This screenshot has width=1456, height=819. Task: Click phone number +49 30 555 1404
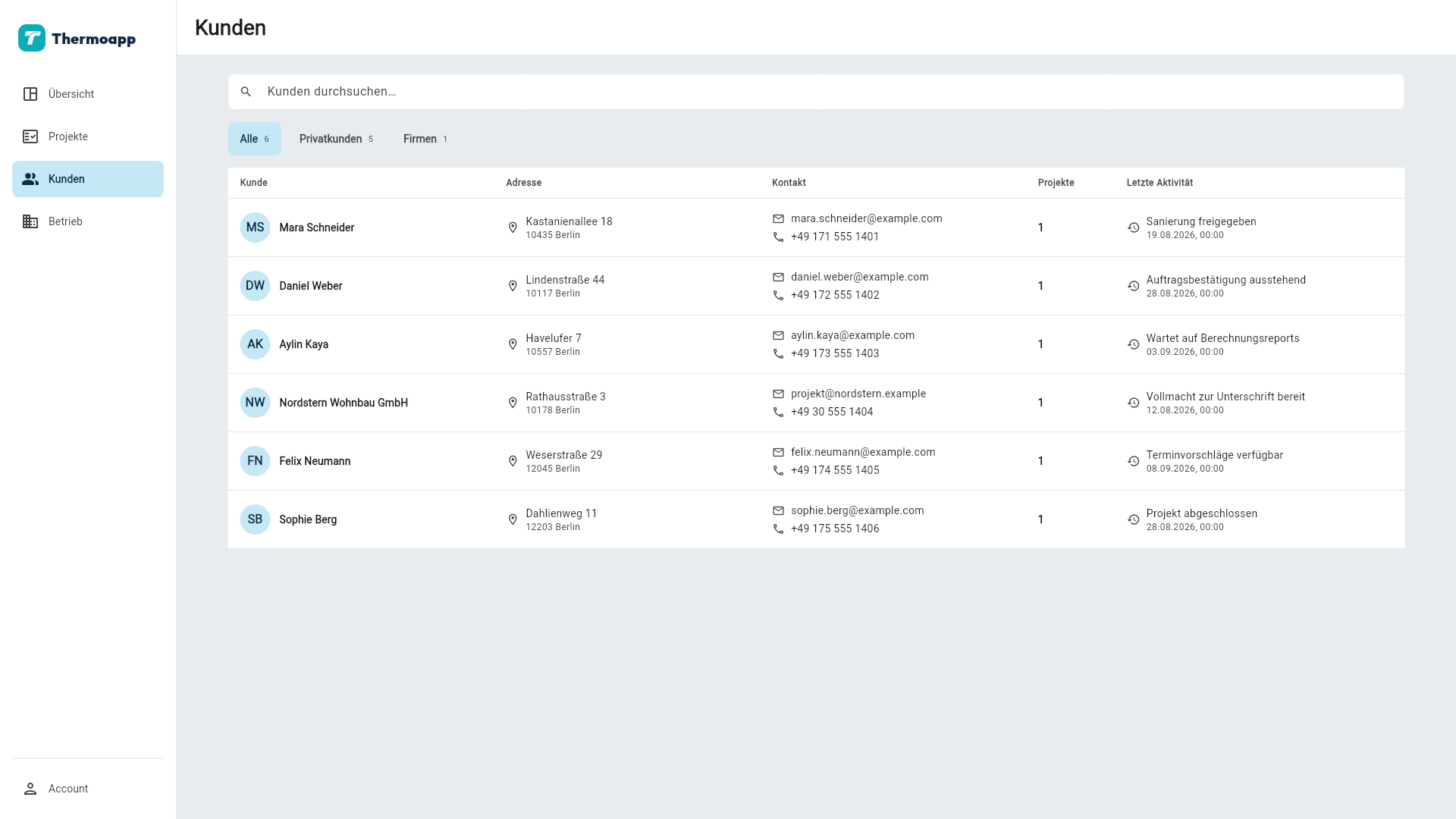click(832, 412)
